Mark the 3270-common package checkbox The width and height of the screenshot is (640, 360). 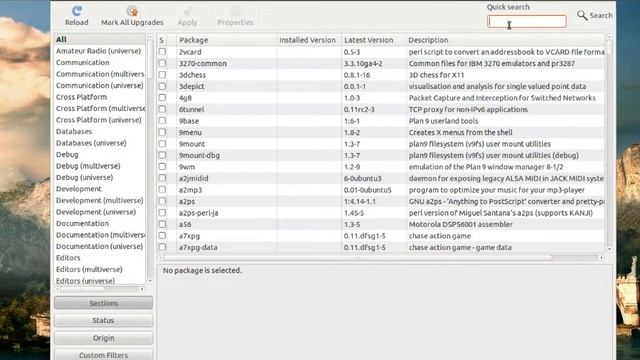coord(162,63)
